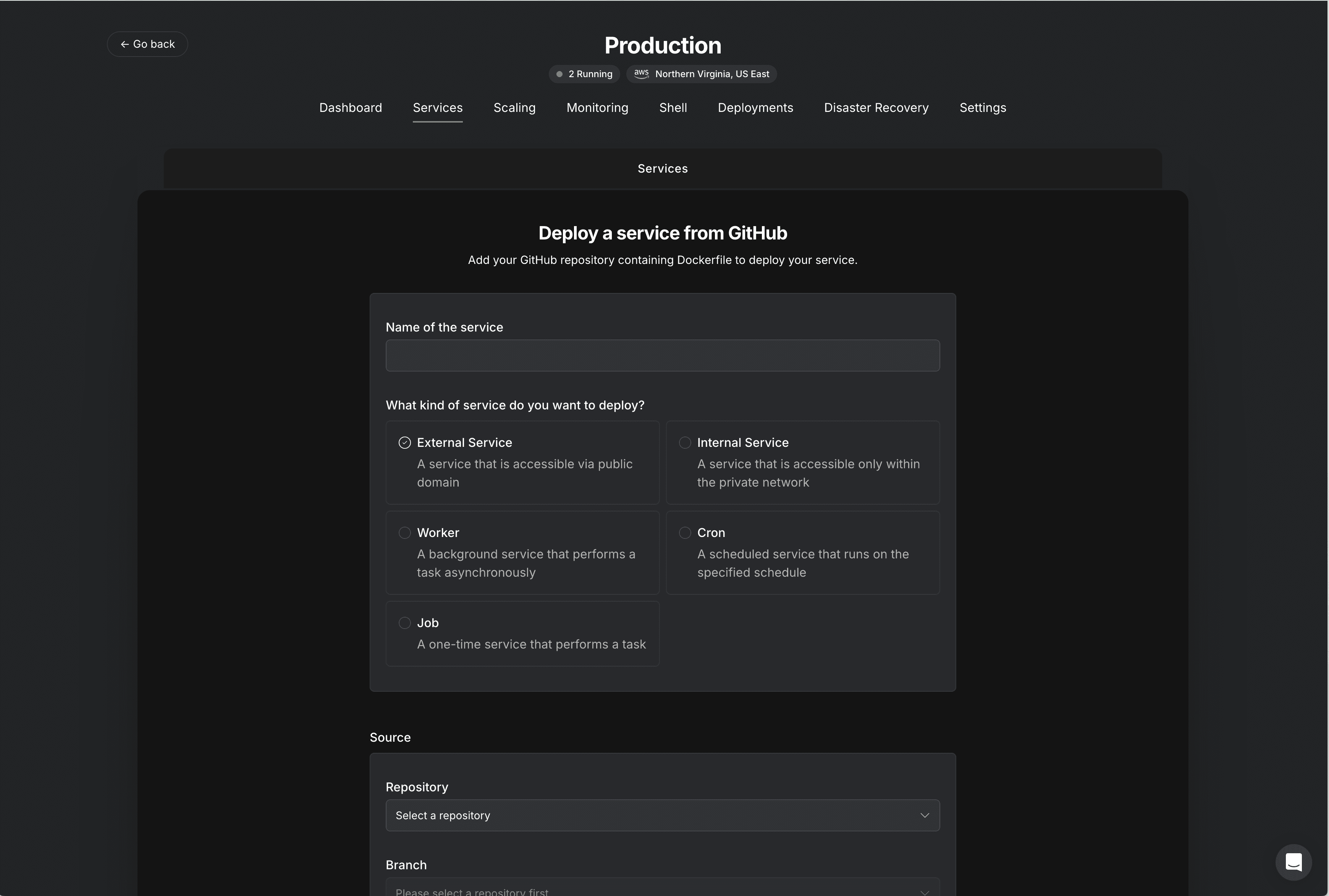Click the 2 Running status dot

click(559, 74)
